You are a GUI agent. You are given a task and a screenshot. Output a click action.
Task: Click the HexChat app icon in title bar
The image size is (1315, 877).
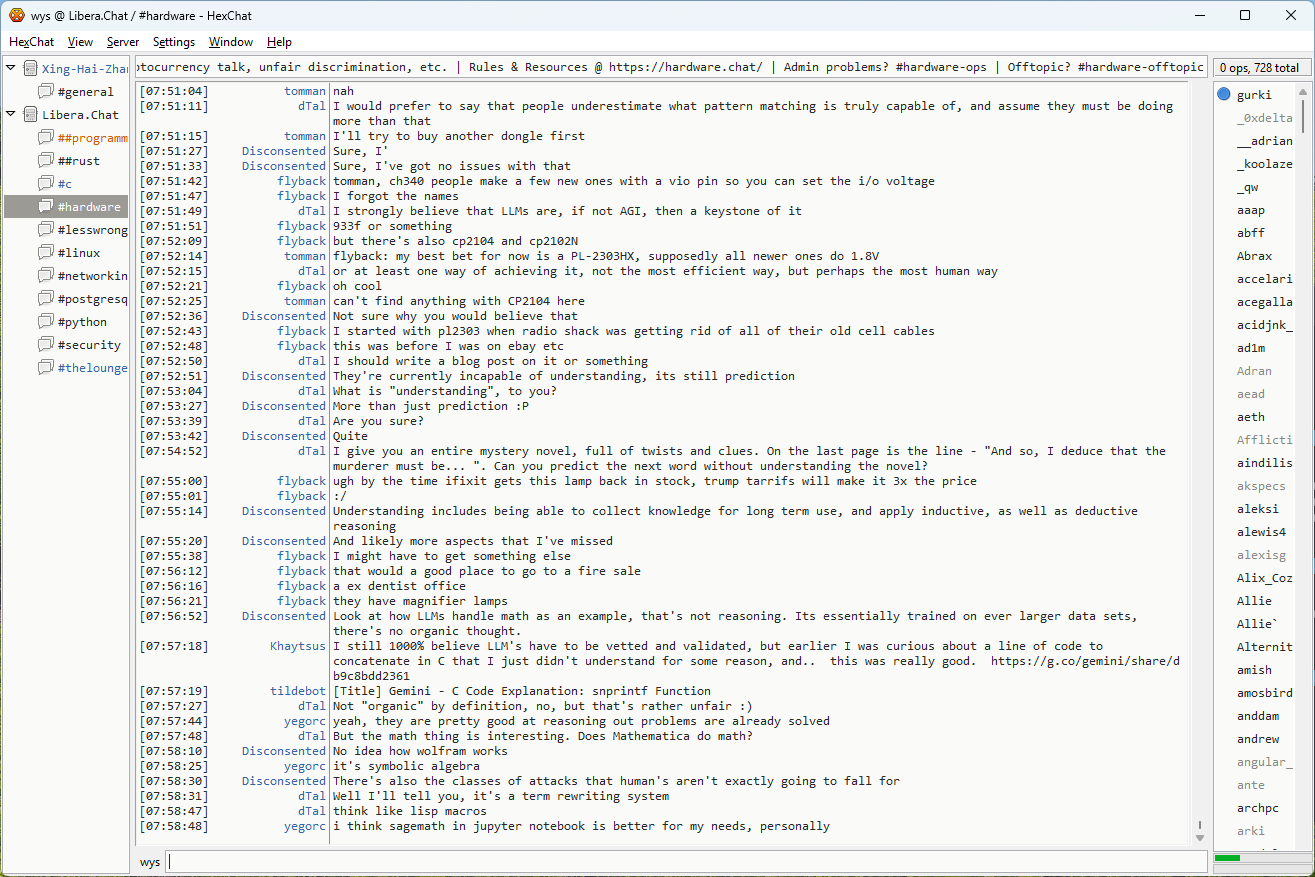tap(16, 15)
